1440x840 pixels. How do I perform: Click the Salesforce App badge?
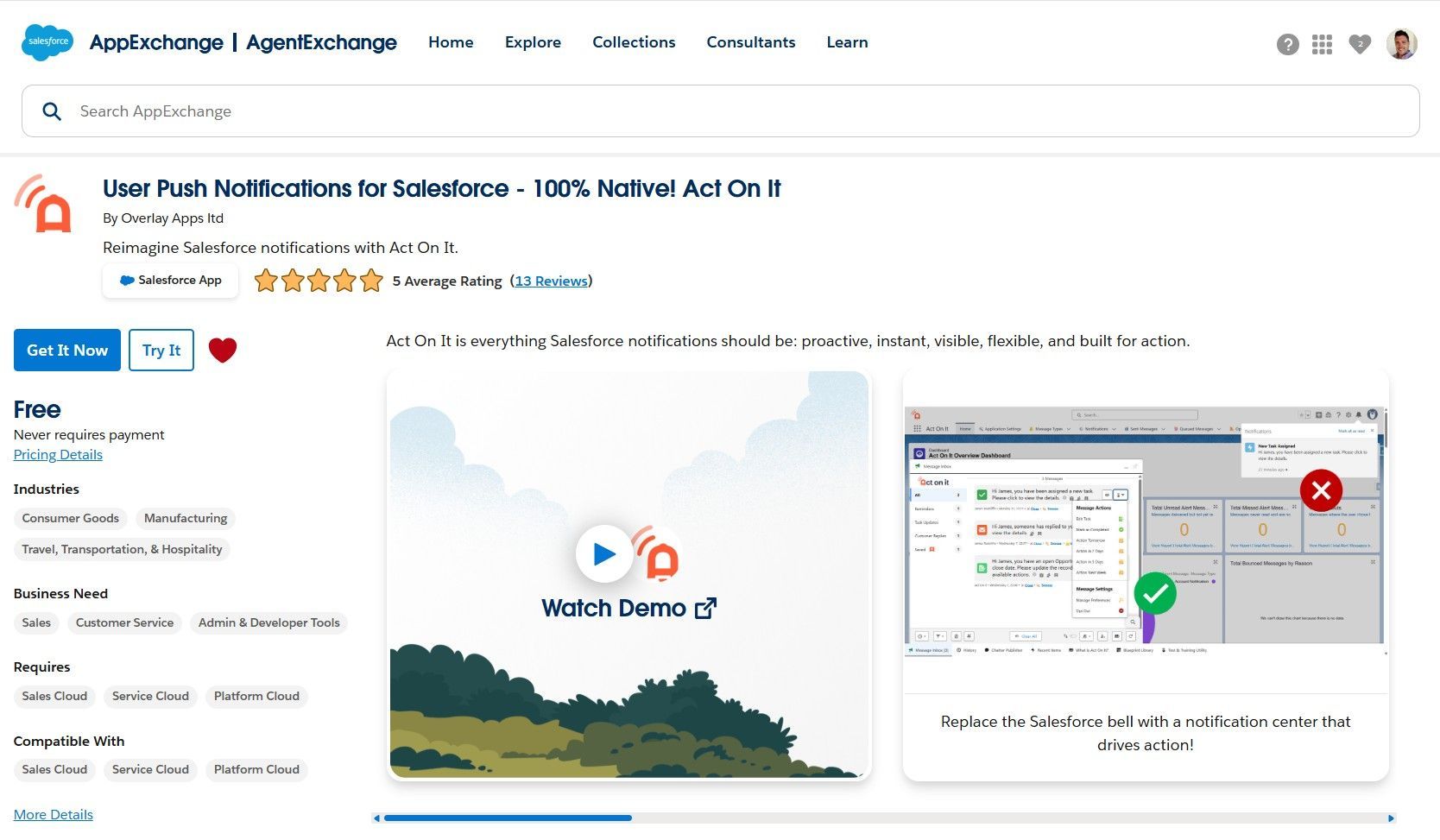[x=170, y=281]
